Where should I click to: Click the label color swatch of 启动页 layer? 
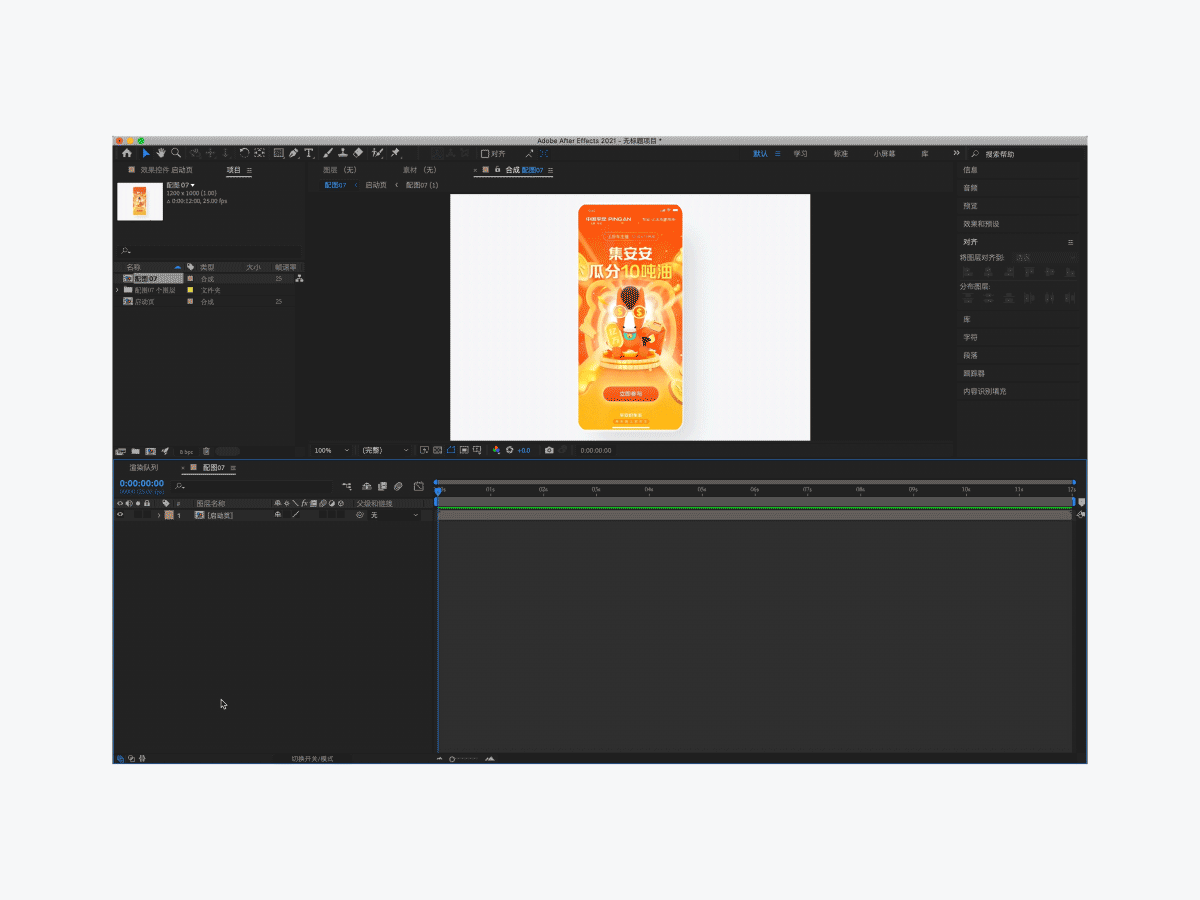(x=169, y=515)
